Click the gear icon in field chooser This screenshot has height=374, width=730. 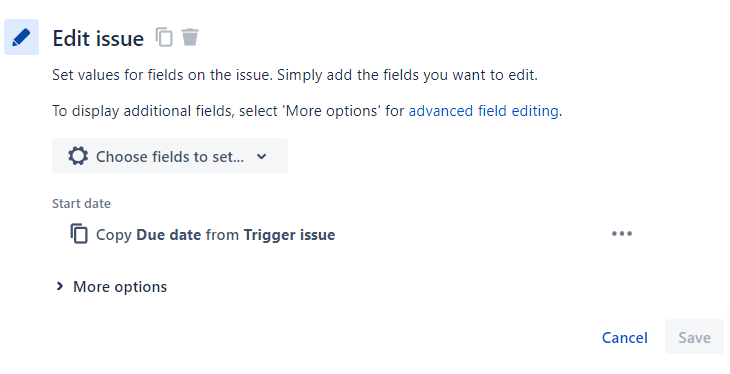point(78,156)
